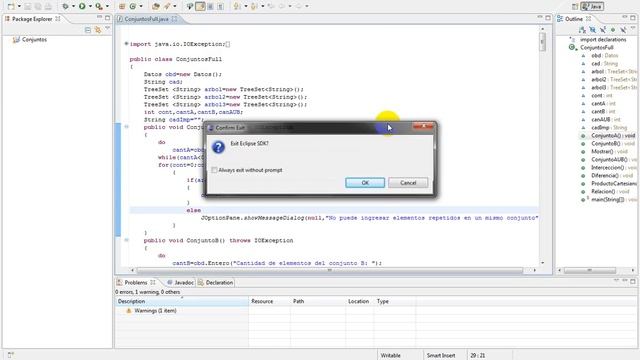This screenshot has height=360, width=640.
Task: Open the New Java Class dropdown arrow
Action: tap(141, 6)
